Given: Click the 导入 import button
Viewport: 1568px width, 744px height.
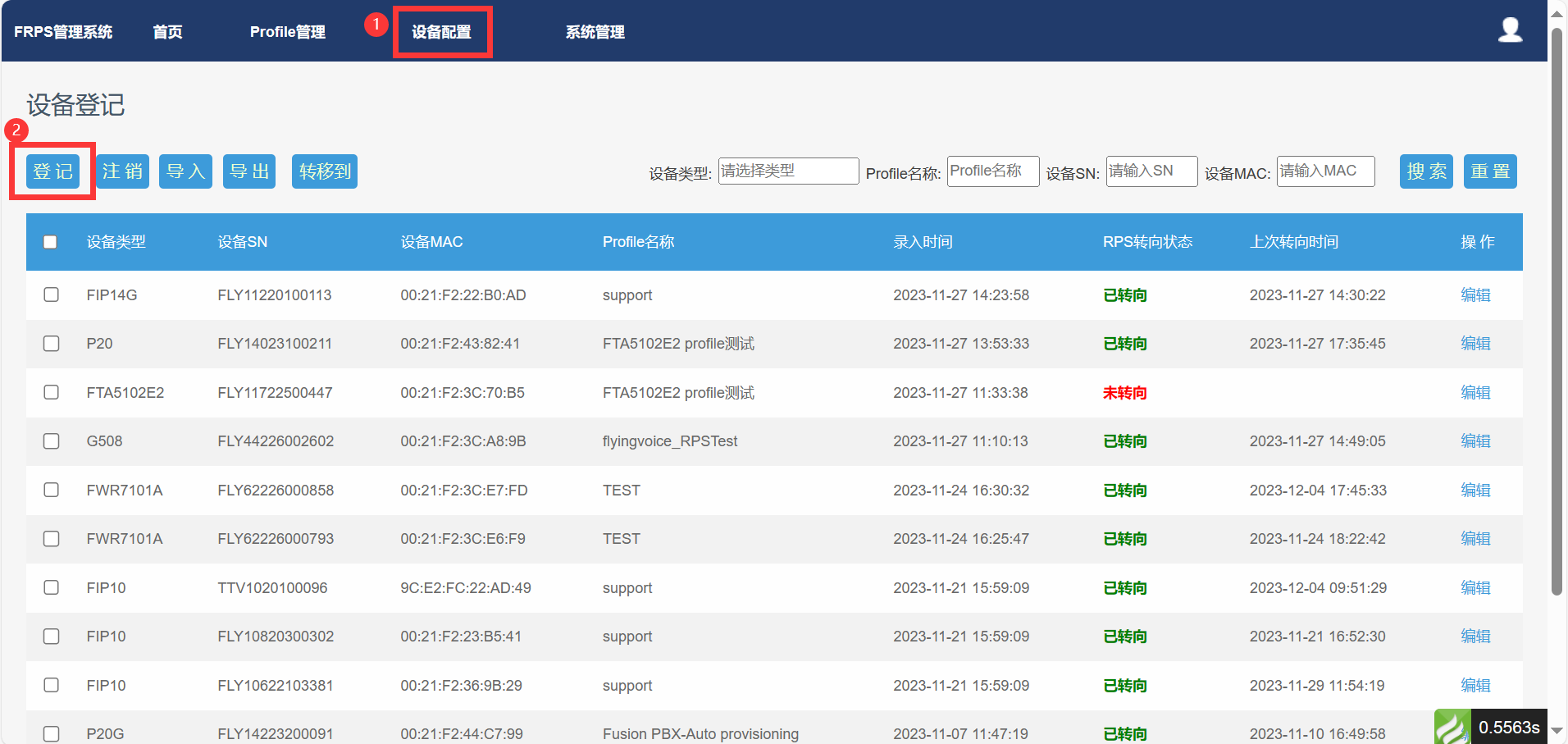Looking at the screenshot, I should click(x=185, y=171).
